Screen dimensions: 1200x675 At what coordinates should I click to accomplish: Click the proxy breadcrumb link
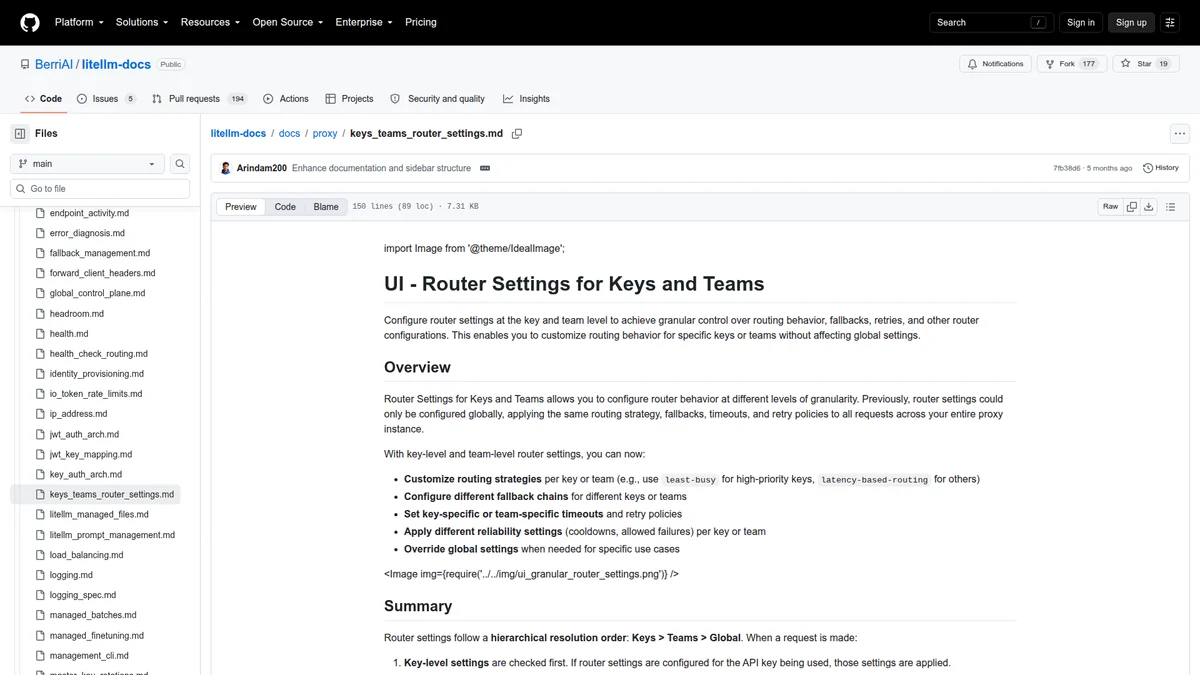[325, 133]
